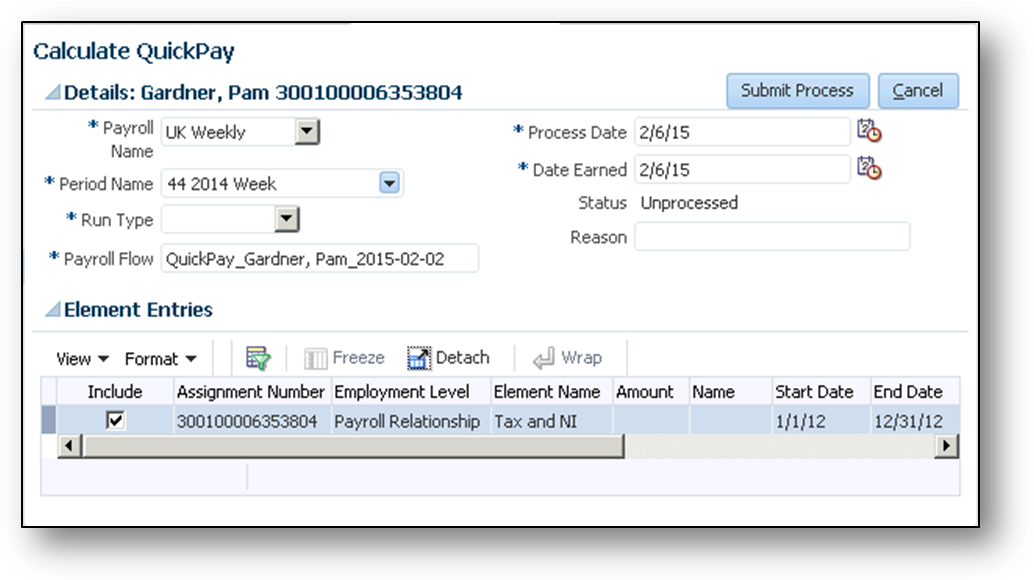Viewport: 1034px width, 580px height.
Task: Open the Date Earned calendar picker
Action: (869, 169)
